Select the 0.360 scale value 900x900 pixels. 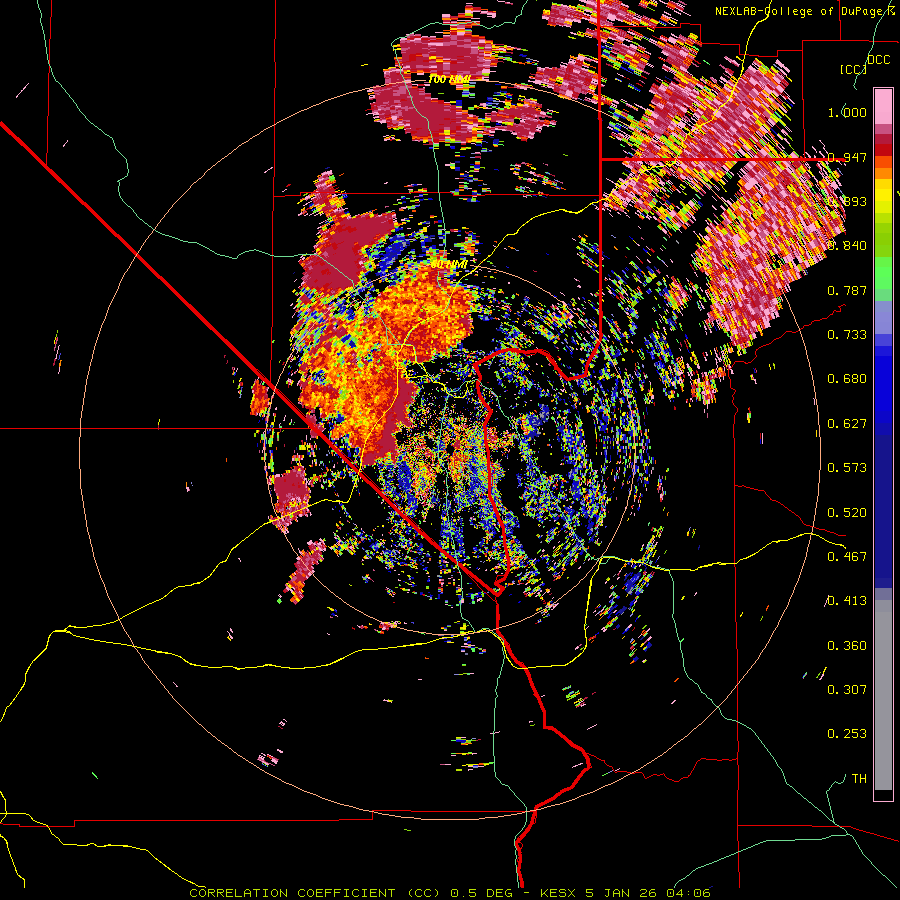pyautogui.click(x=847, y=646)
